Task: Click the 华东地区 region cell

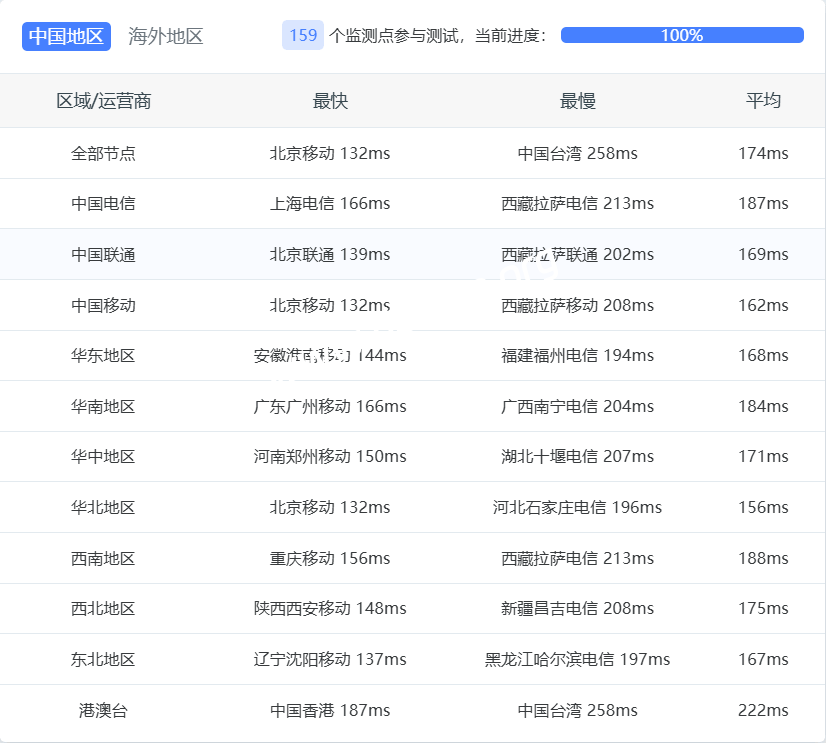Action: tap(103, 355)
